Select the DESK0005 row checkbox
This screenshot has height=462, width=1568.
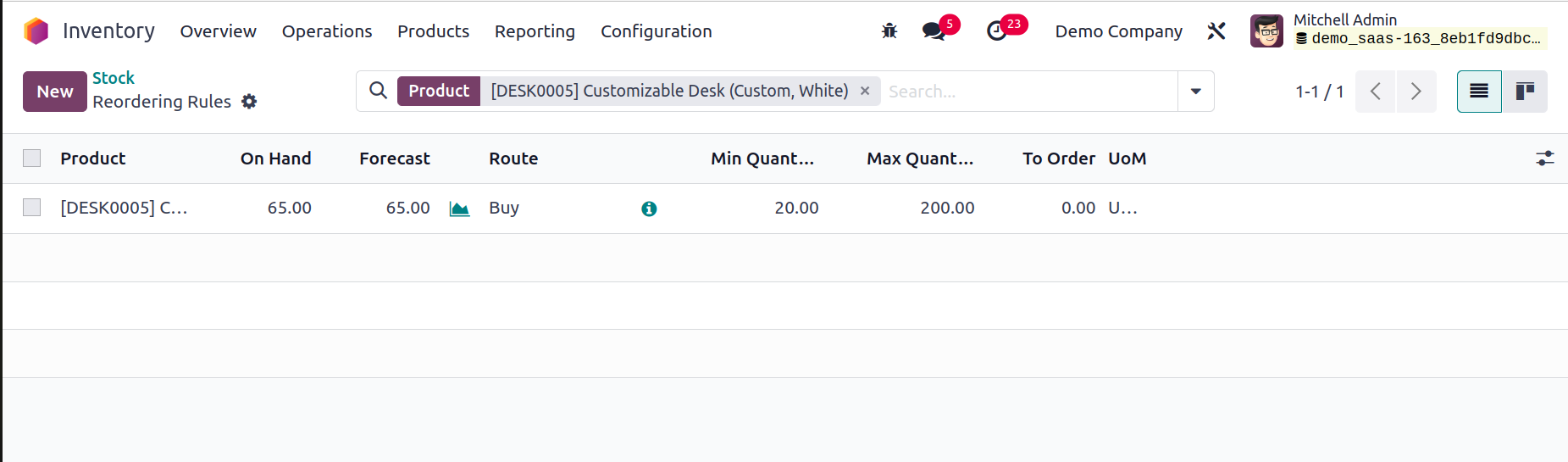point(32,208)
